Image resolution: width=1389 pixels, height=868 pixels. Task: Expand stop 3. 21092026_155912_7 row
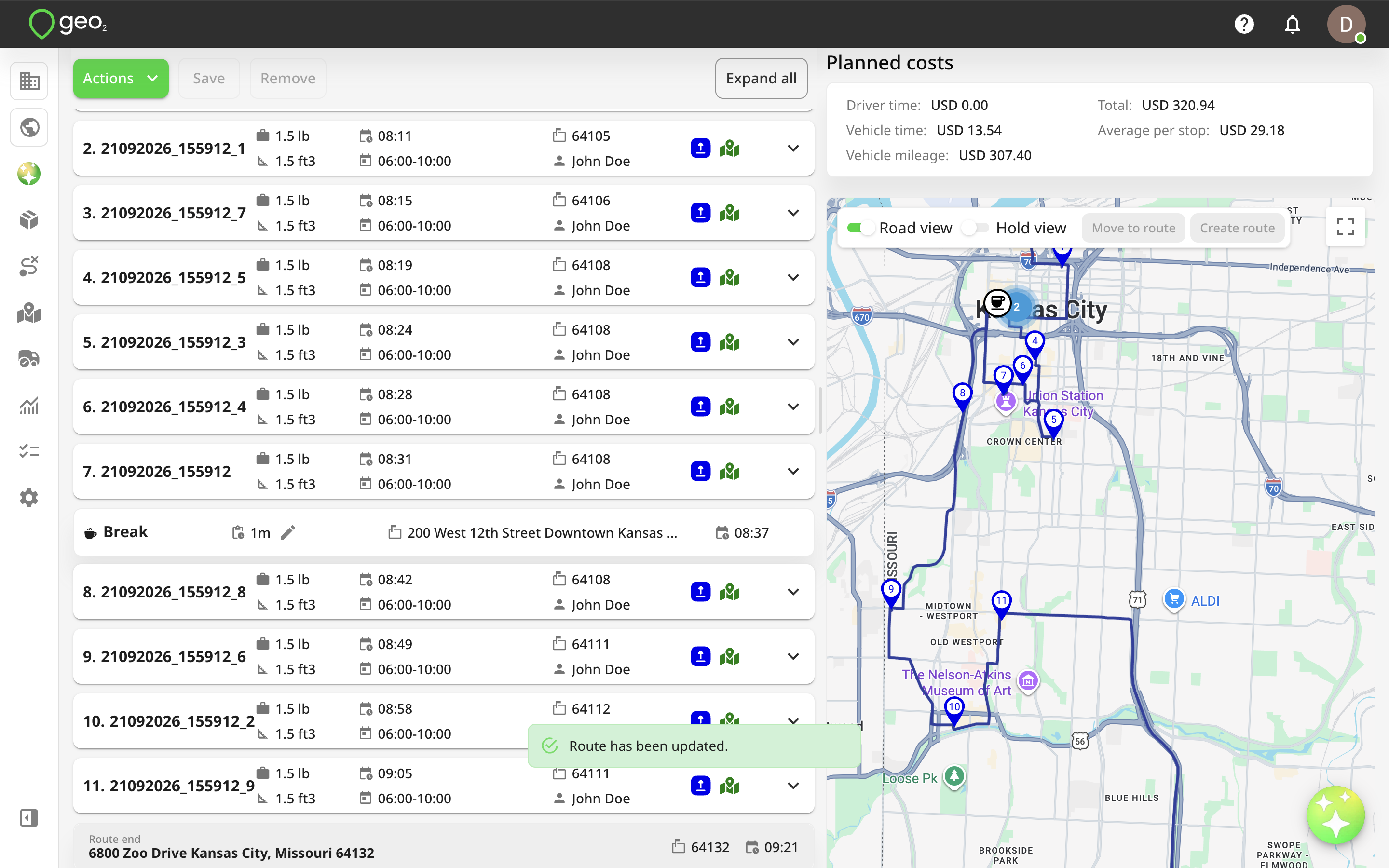(x=793, y=213)
